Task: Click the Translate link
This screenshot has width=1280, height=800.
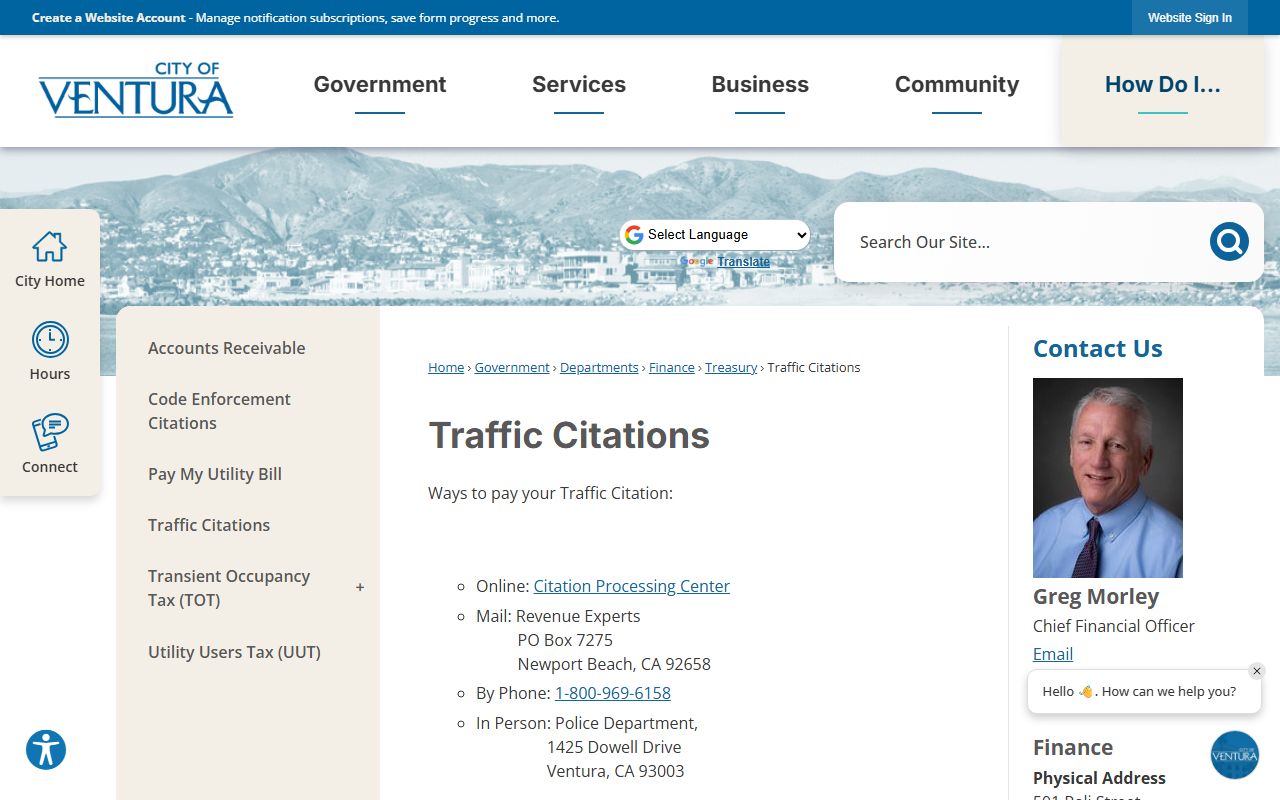Action: click(x=744, y=262)
